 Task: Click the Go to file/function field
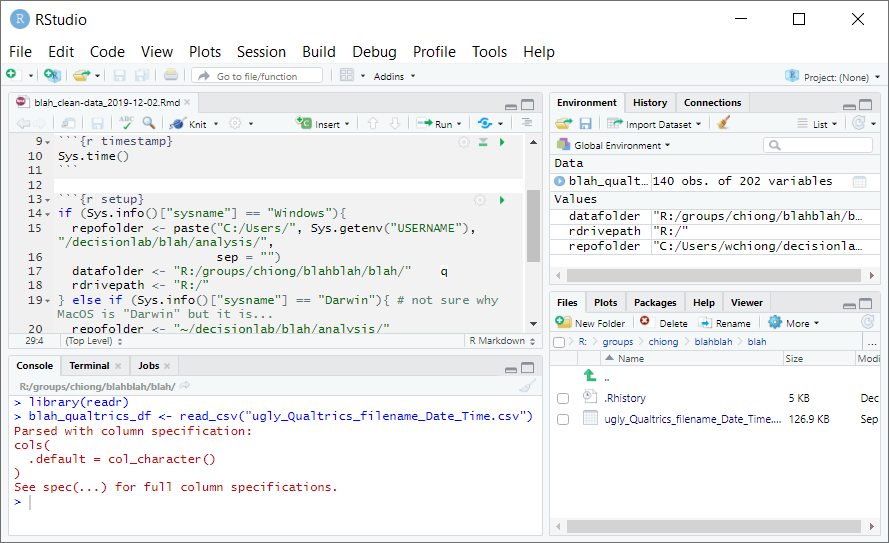click(257, 76)
